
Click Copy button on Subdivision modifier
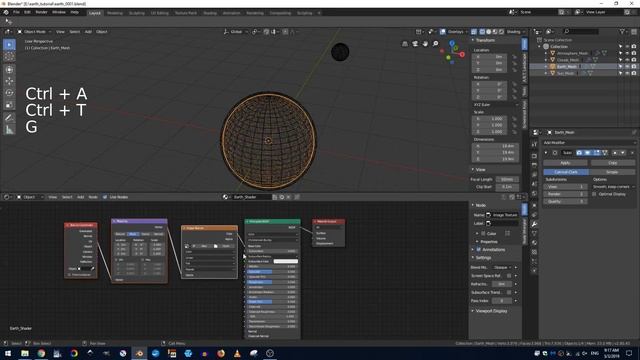pyautogui.click(x=613, y=163)
